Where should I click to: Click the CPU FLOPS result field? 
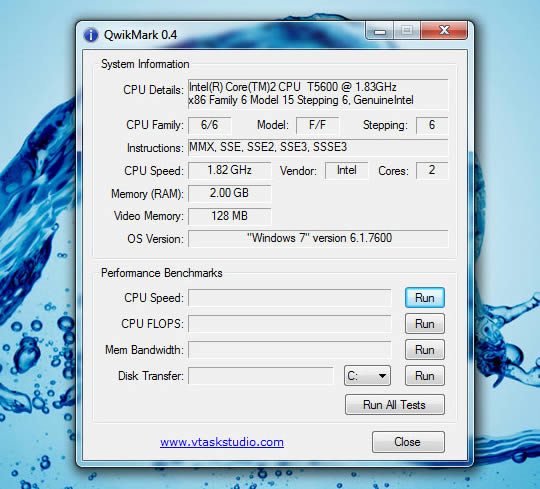pos(290,324)
